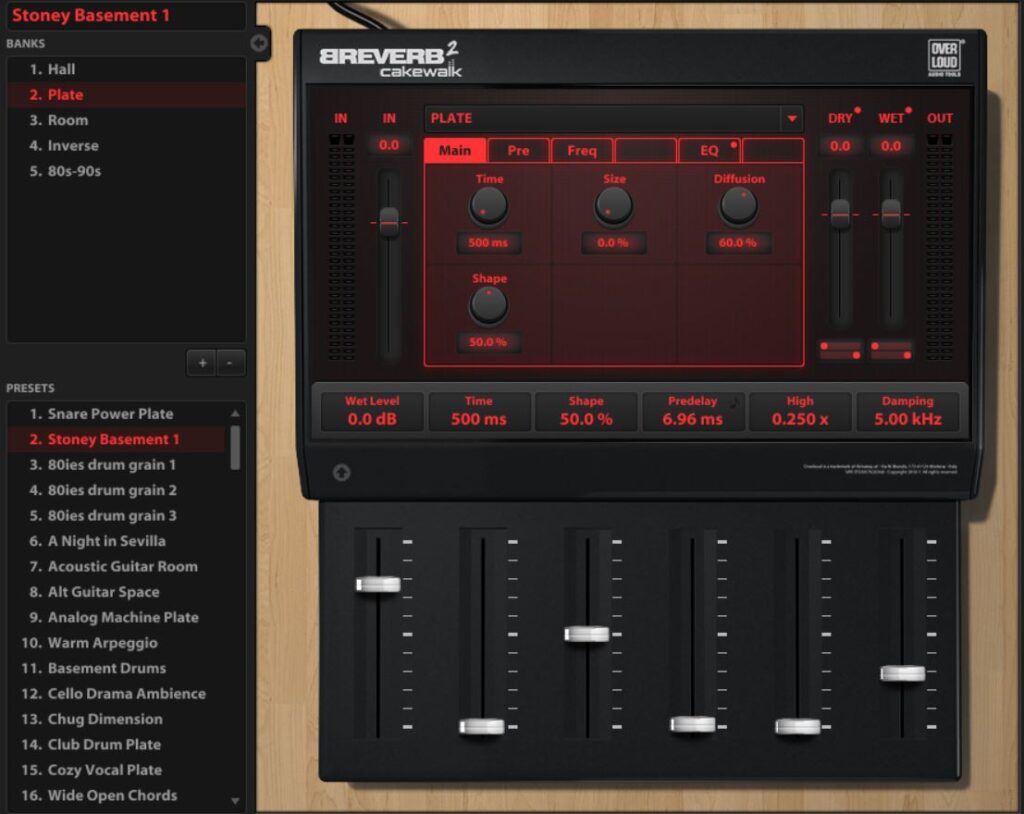Load the Cozy Vocal Plate preset
Image resolution: width=1024 pixels, height=814 pixels.
tap(118, 770)
